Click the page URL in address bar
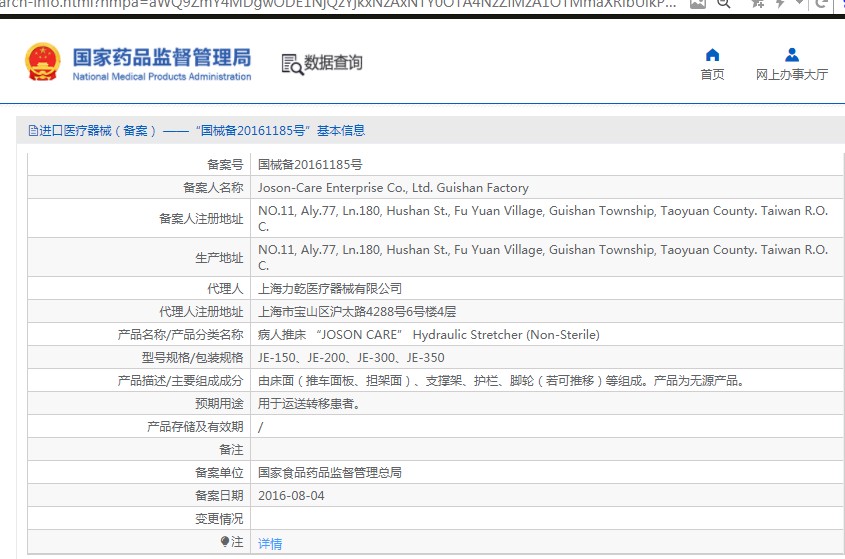845x559 pixels. click(338, 3)
